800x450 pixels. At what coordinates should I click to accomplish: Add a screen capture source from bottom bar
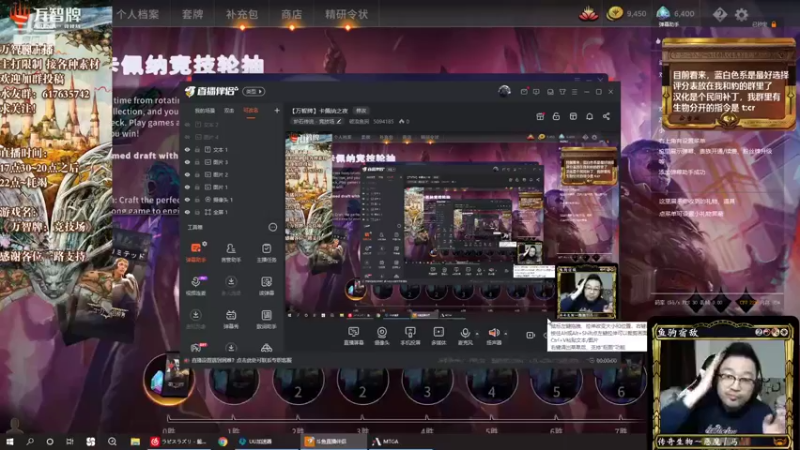coord(353,336)
